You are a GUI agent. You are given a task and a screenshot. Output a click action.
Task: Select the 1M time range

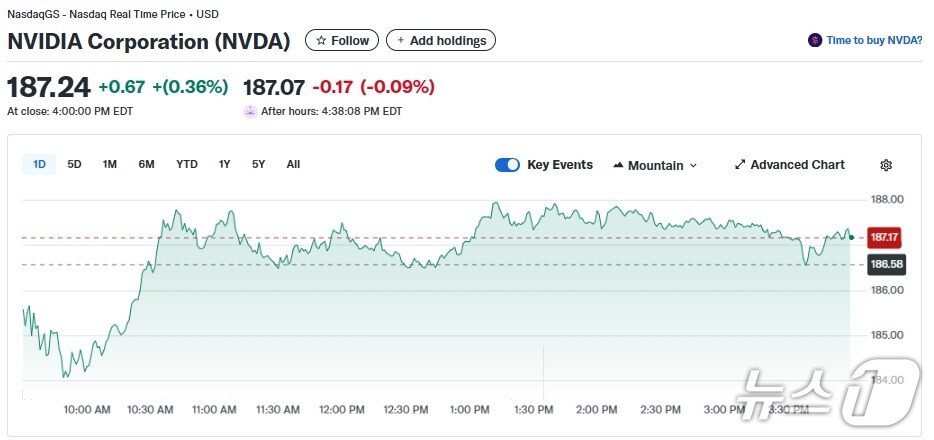110,164
